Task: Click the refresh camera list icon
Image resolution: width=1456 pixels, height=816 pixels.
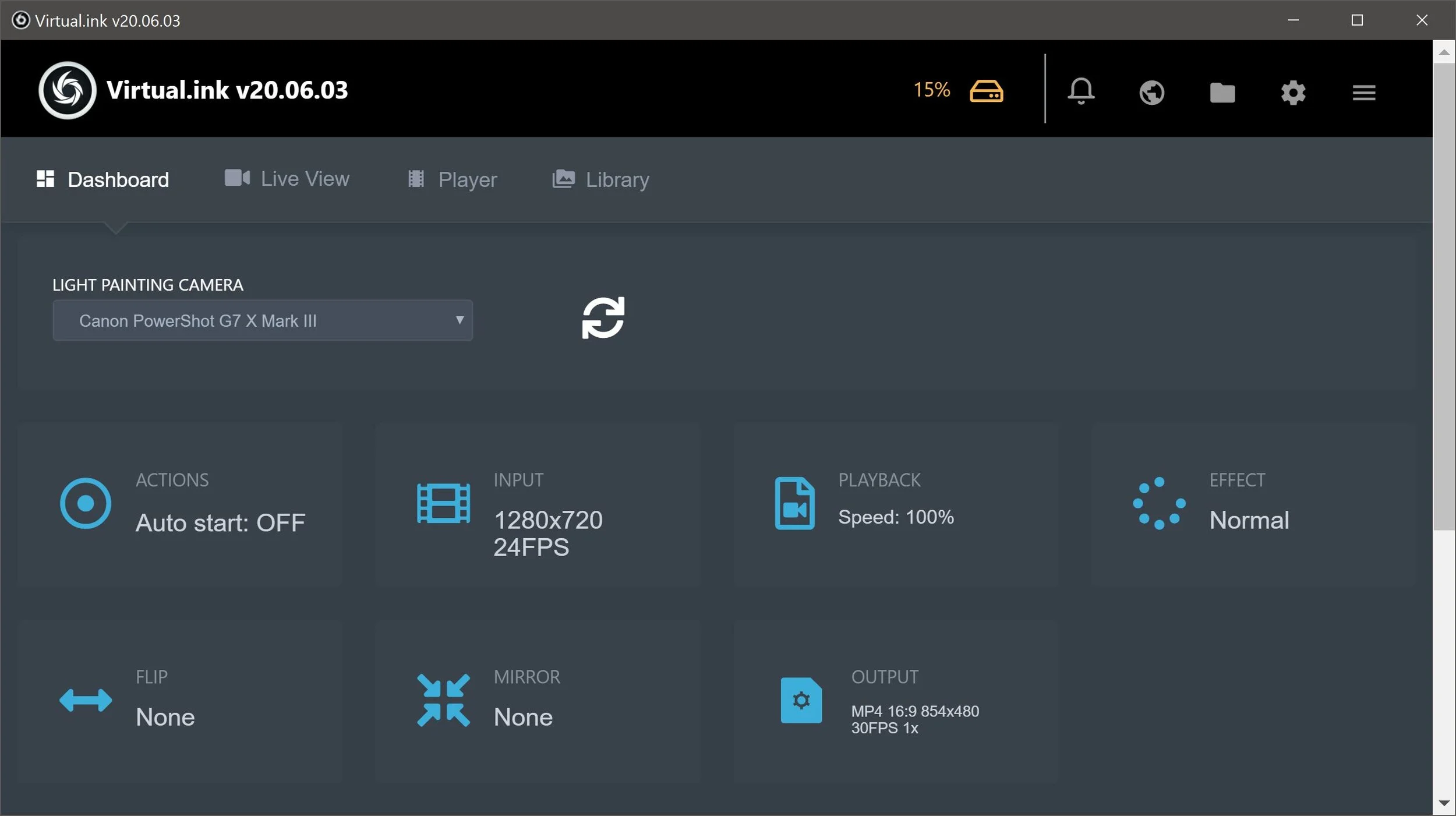Action: point(603,318)
